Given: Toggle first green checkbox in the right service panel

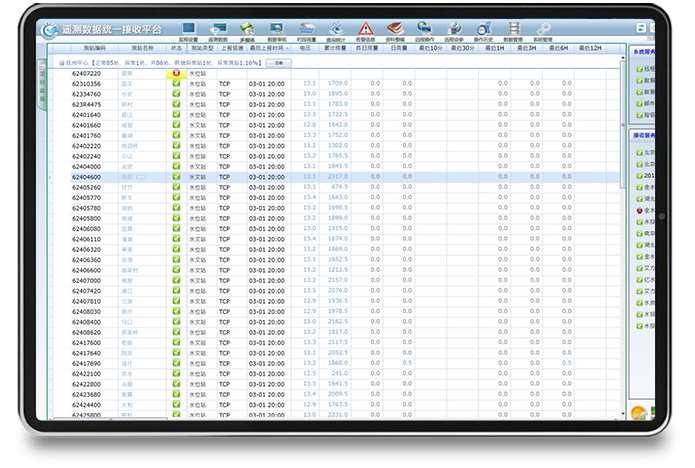Looking at the screenshot, I should (x=639, y=69).
